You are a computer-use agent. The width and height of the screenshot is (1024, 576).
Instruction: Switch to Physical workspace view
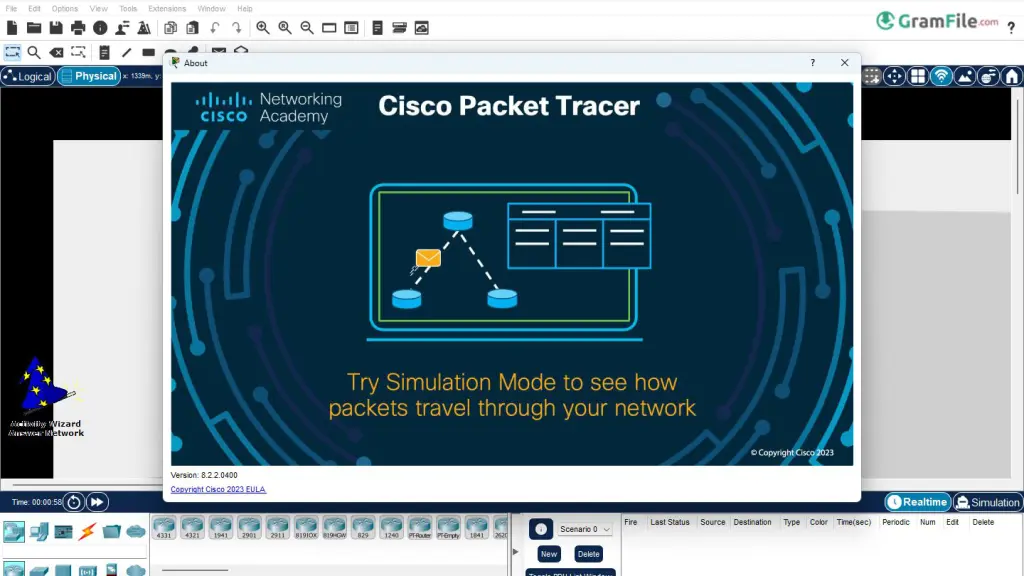point(89,76)
